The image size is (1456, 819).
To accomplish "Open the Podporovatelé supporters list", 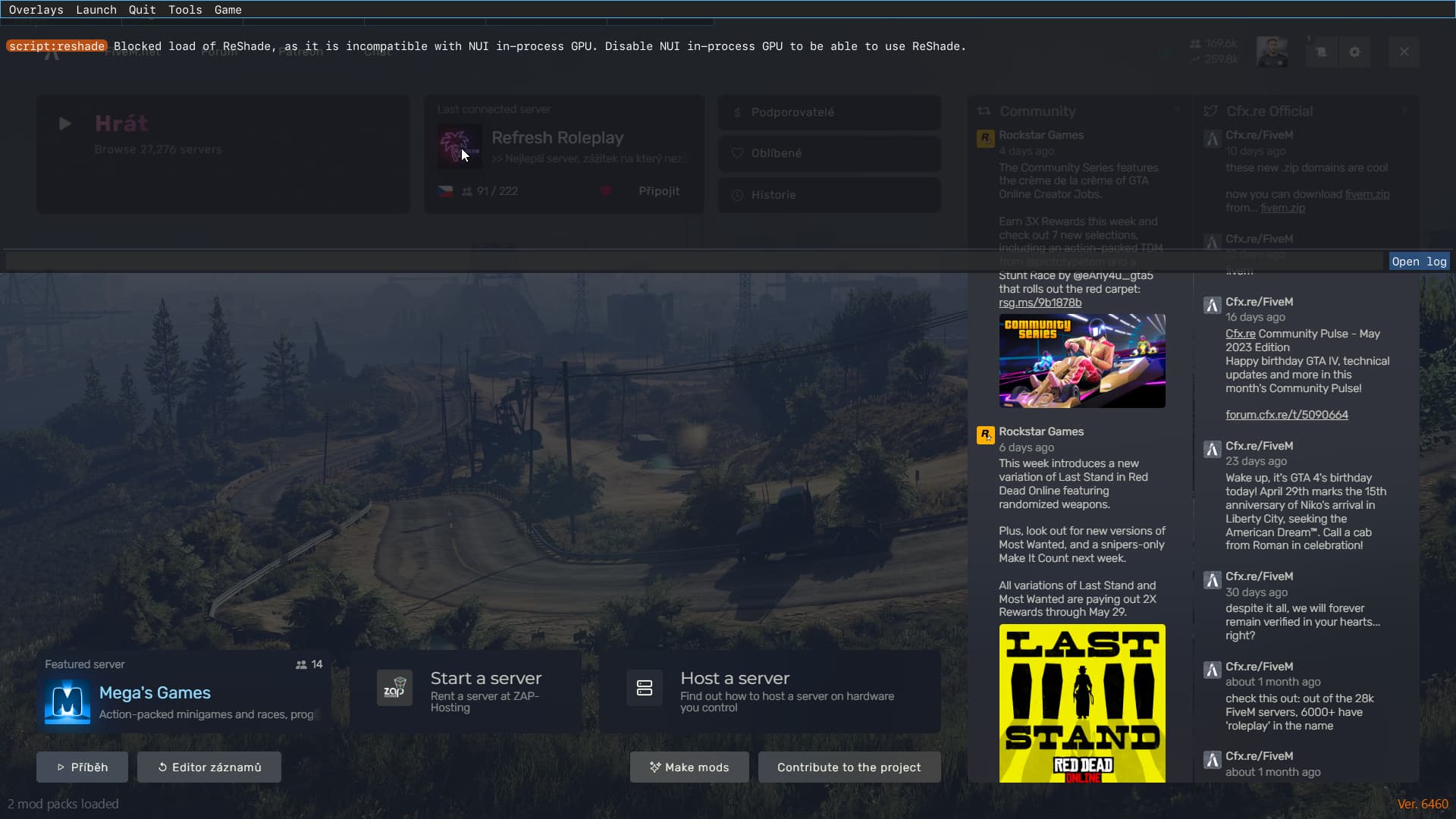I will (830, 112).
